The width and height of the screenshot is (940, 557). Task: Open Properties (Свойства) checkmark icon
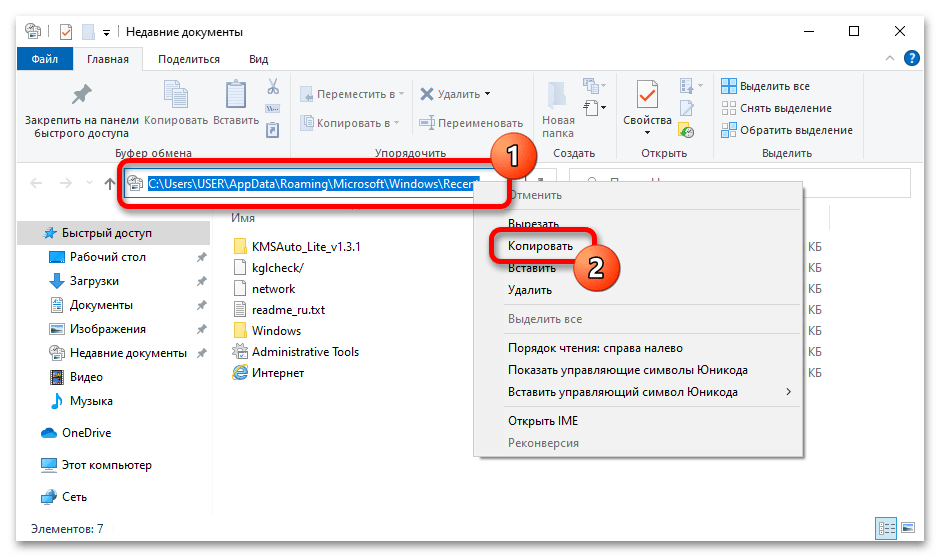pos(647,95)
